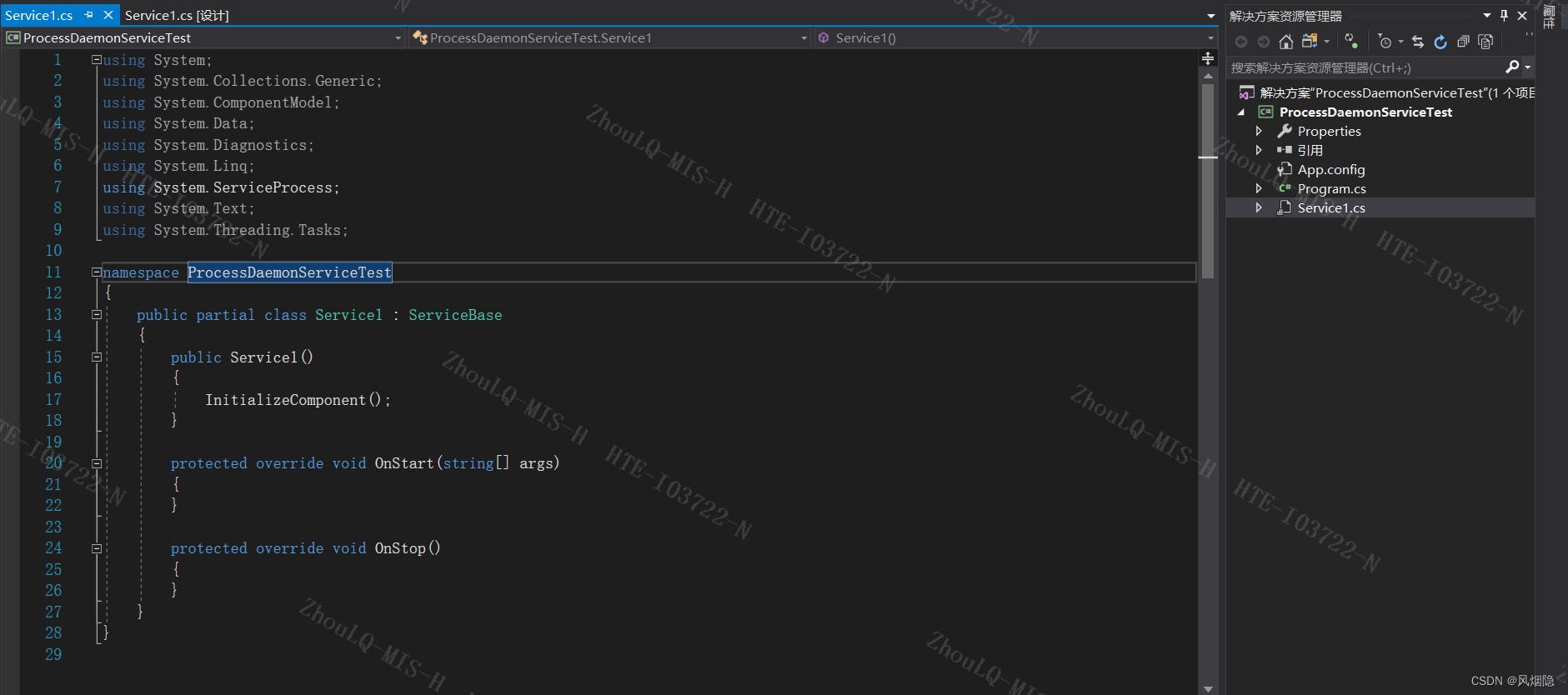Switch to Service1.cs [设计] design tab
The width and height of the screenshot is (1568, 695).
[x=177, y=15]
